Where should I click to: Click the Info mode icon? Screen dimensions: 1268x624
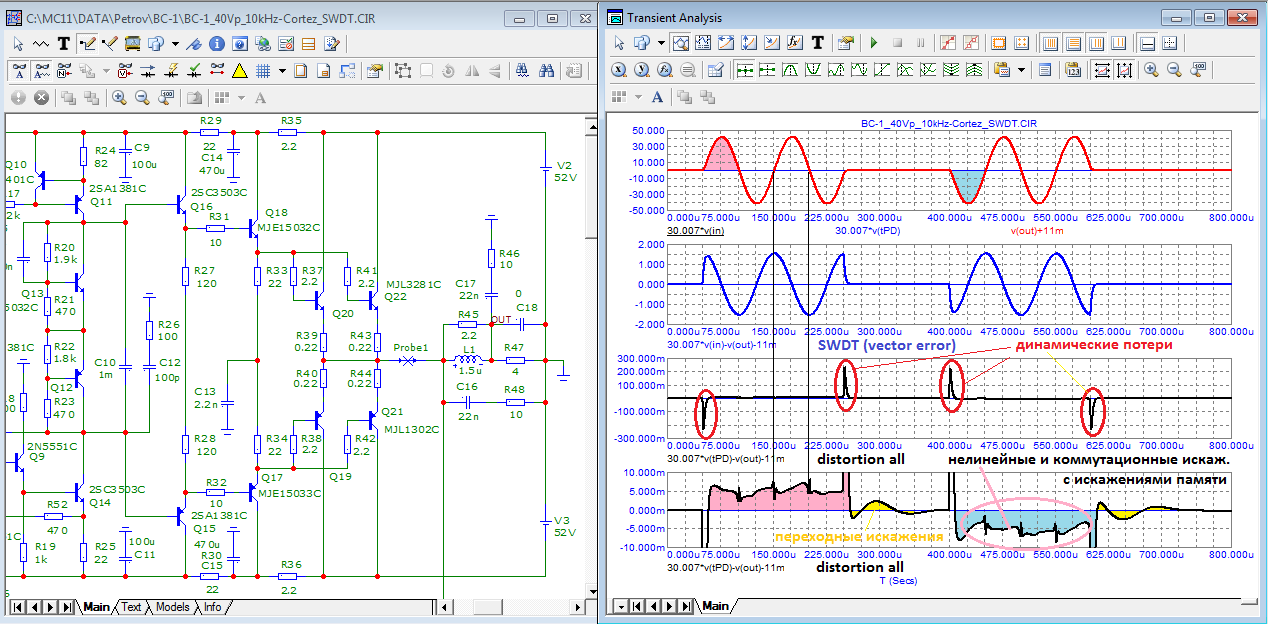tap(217, 43)
